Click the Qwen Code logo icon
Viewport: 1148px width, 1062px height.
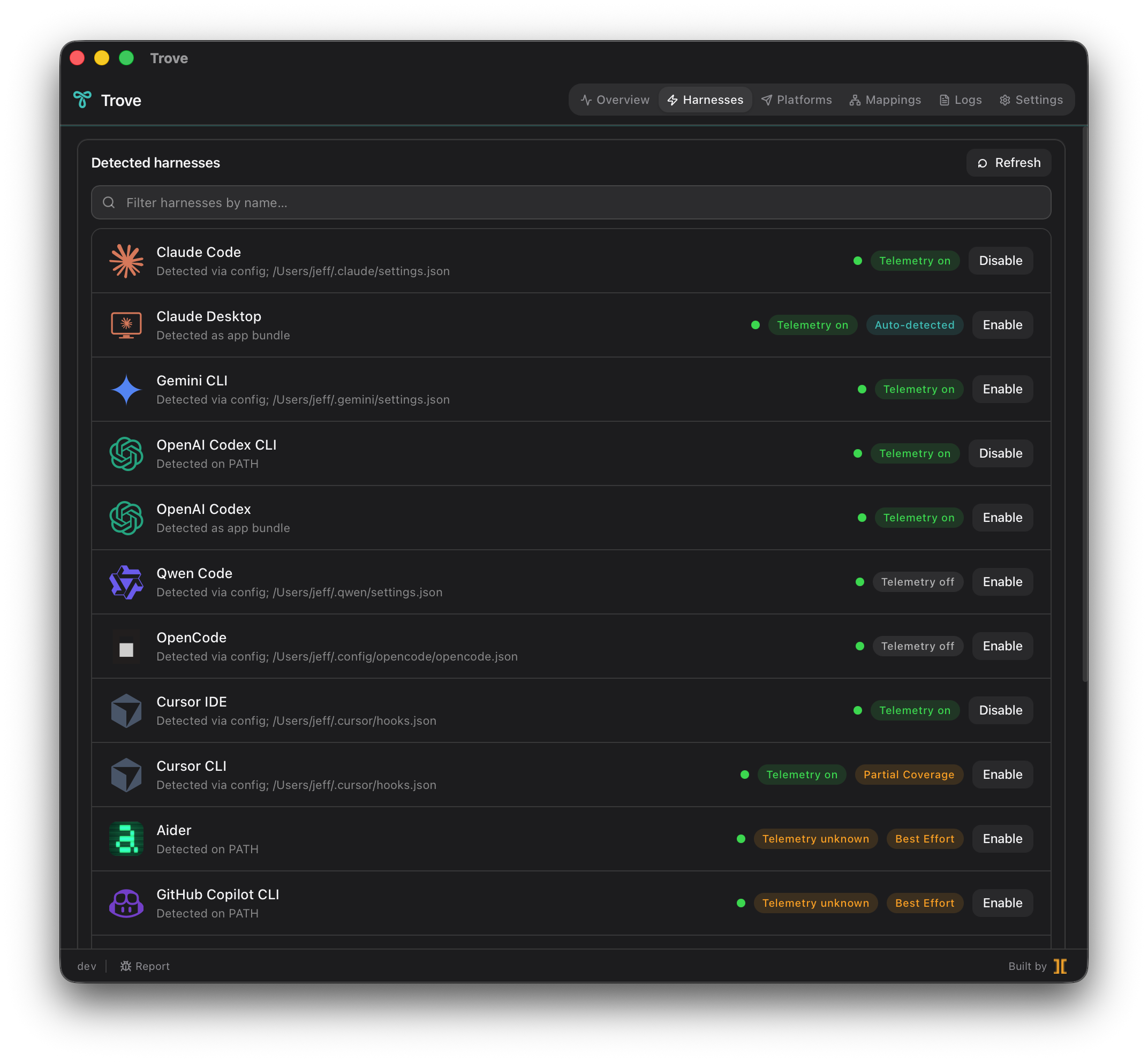click(x=126, y=582)
